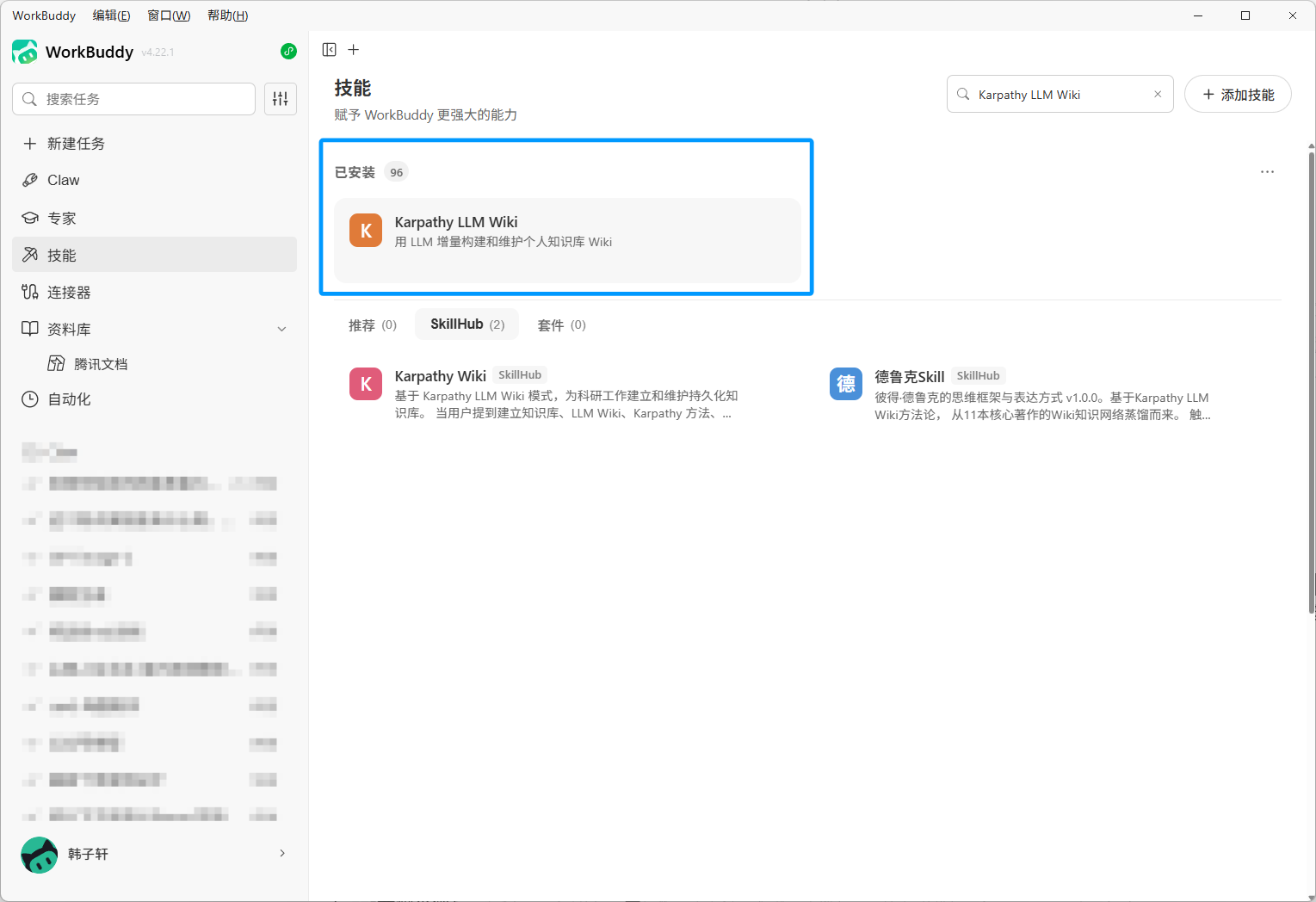Image resolution: width=1316 pixels, height=902 pixels.
Task: Toggle the sidebar panel icon
Action: click(x=330, y=50)
